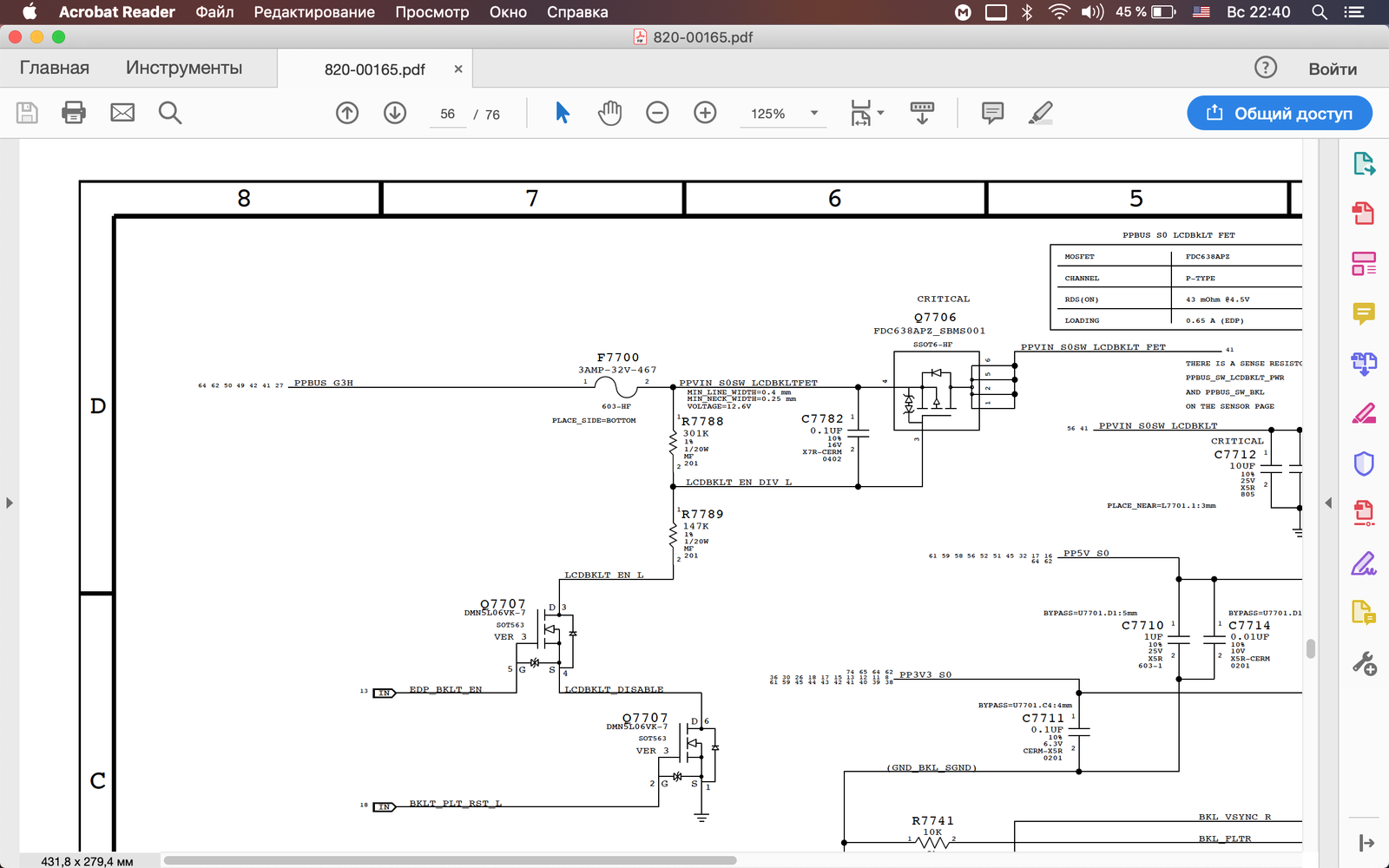Select the highlighter pen tool

coord(1040,113)
